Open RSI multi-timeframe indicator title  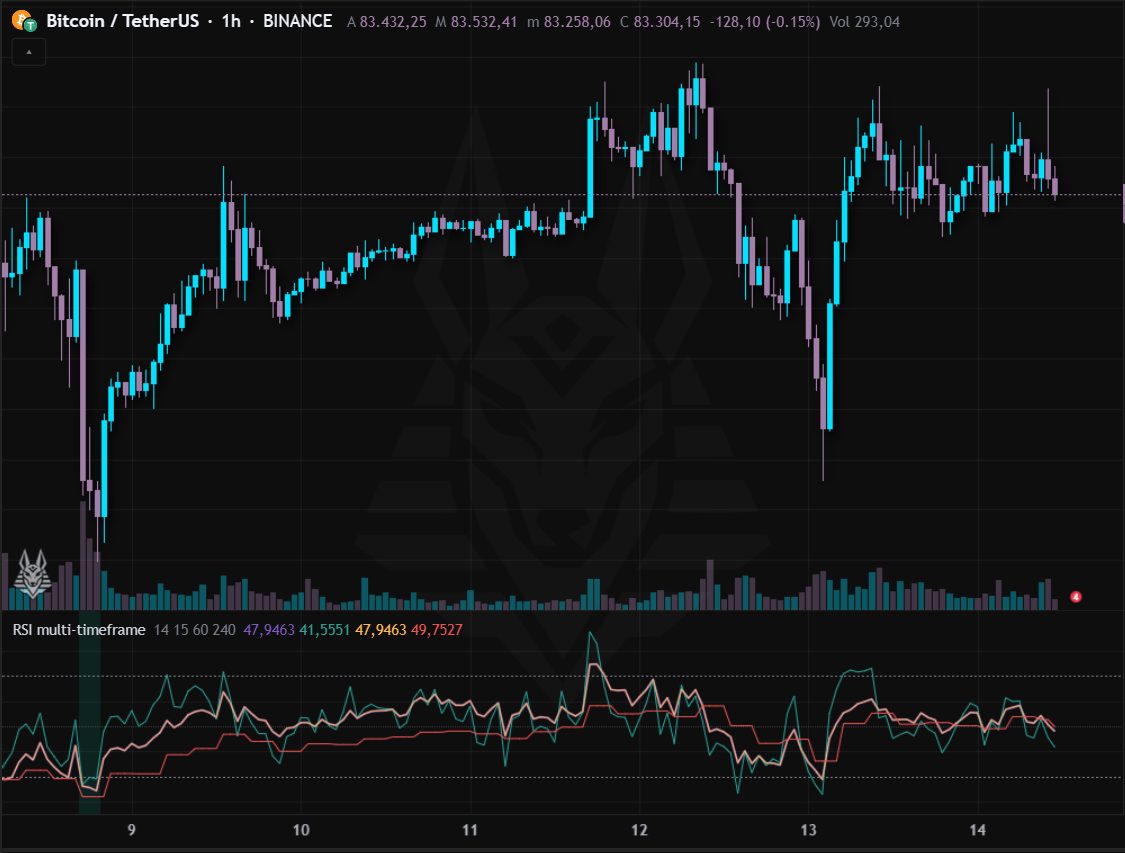79,630
